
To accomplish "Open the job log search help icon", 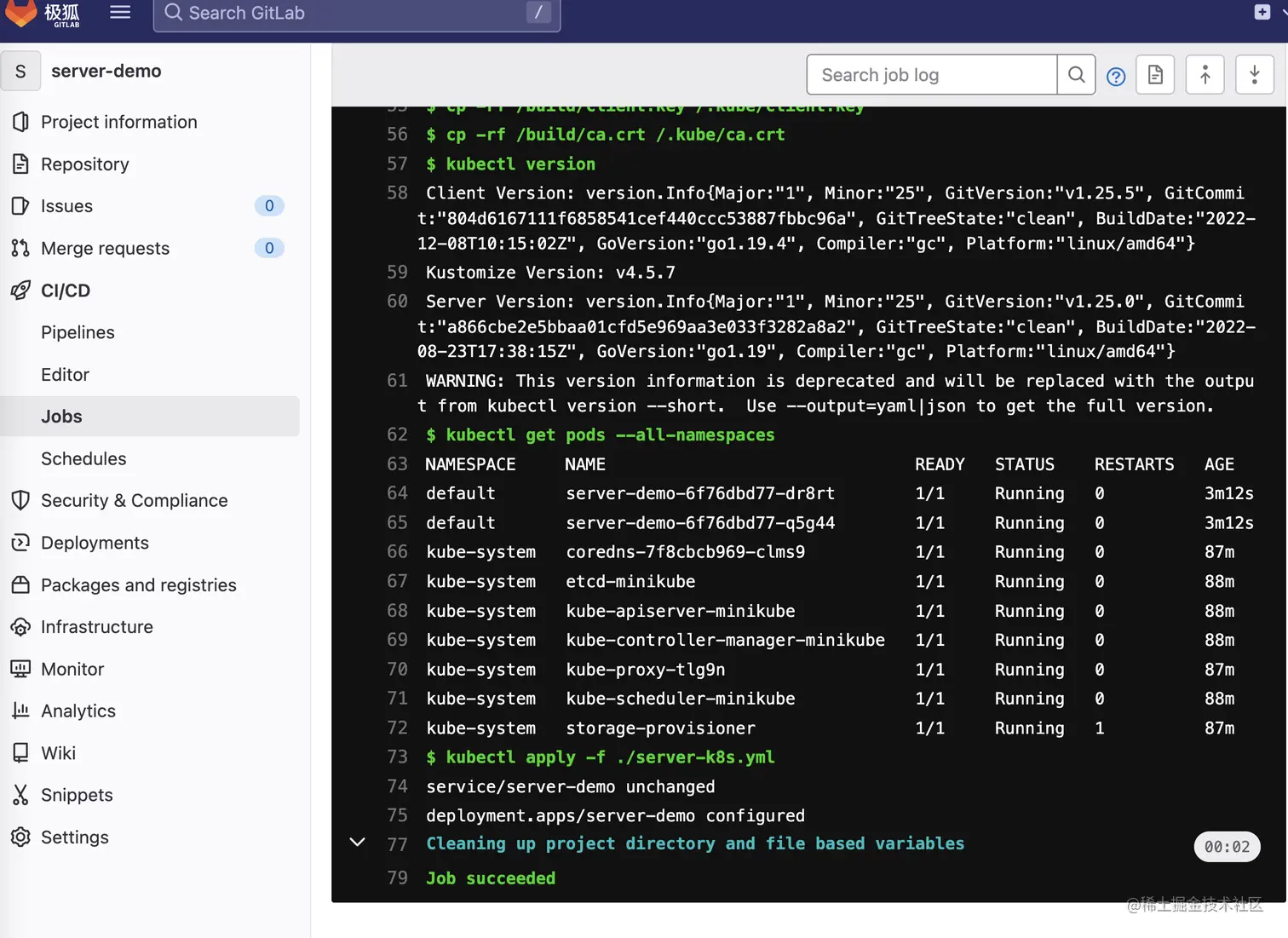I will tap(1116, 77).
